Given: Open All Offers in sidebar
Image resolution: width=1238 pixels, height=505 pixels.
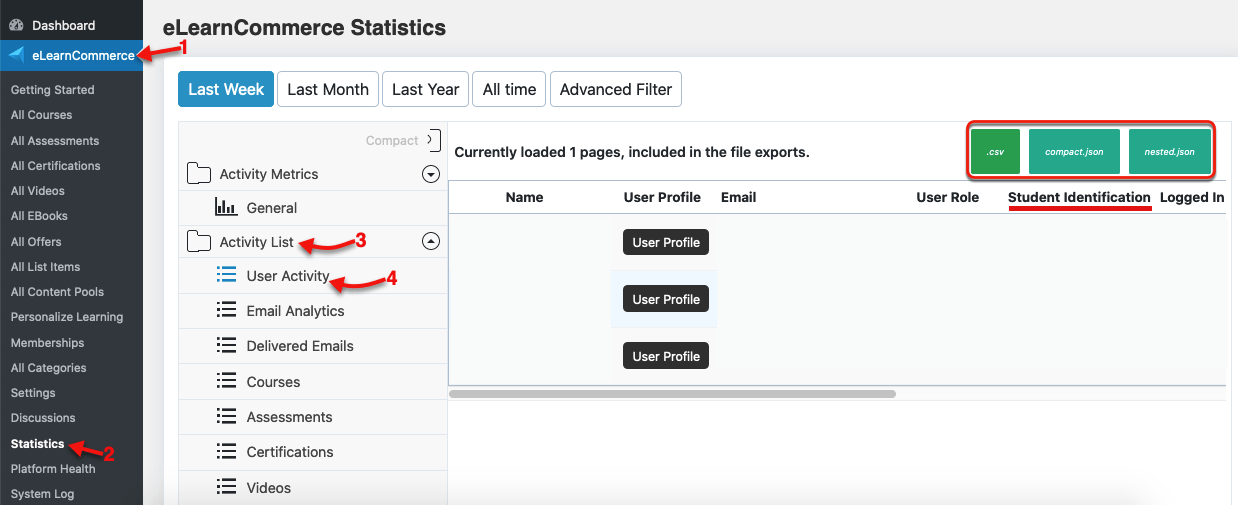Looking at the screenshot, I should 36,242.
